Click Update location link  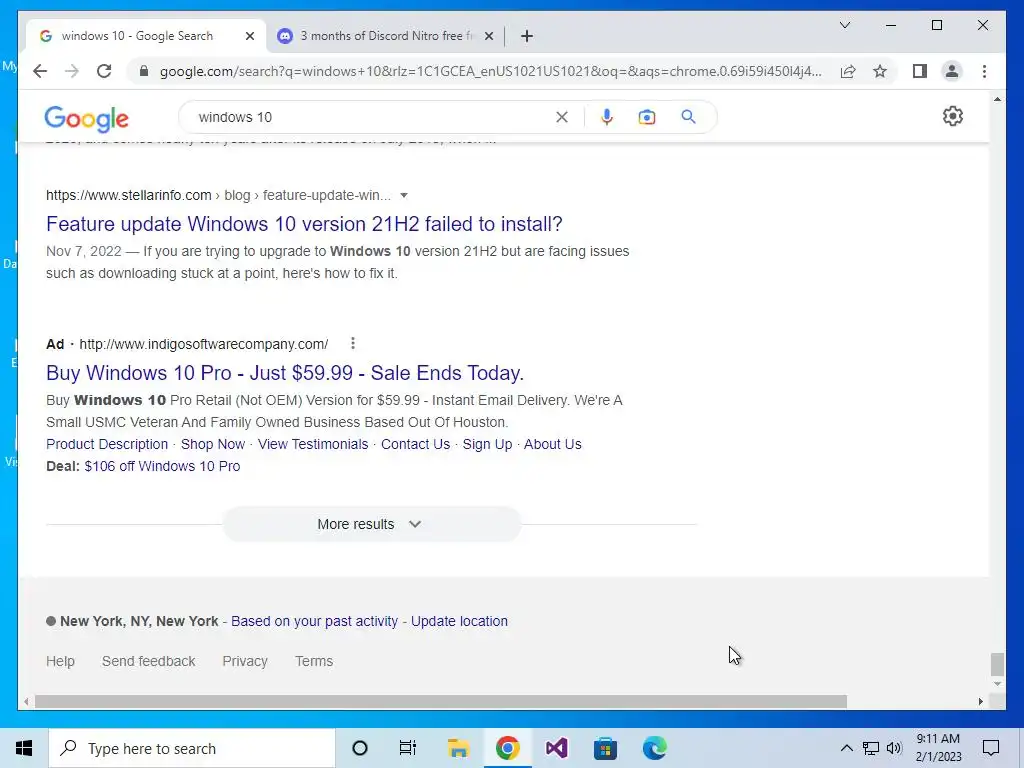point(459,621)
